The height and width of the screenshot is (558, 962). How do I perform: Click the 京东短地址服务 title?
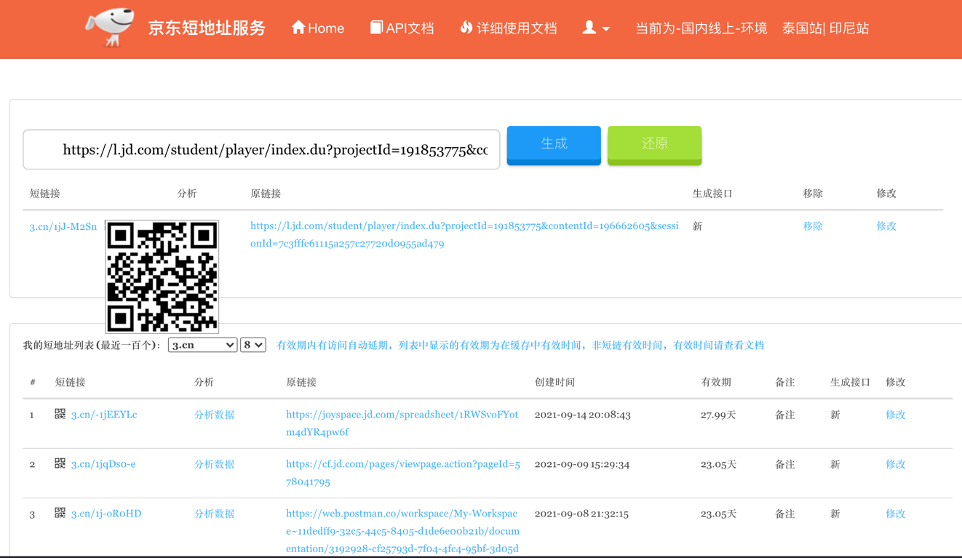(x=206, y=28)
